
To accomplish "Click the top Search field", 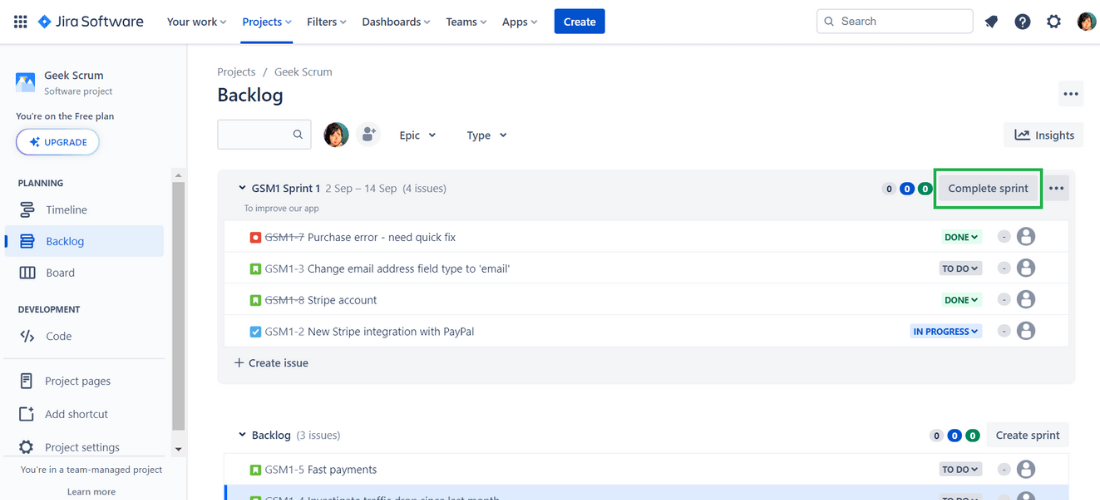I will 894,21.
